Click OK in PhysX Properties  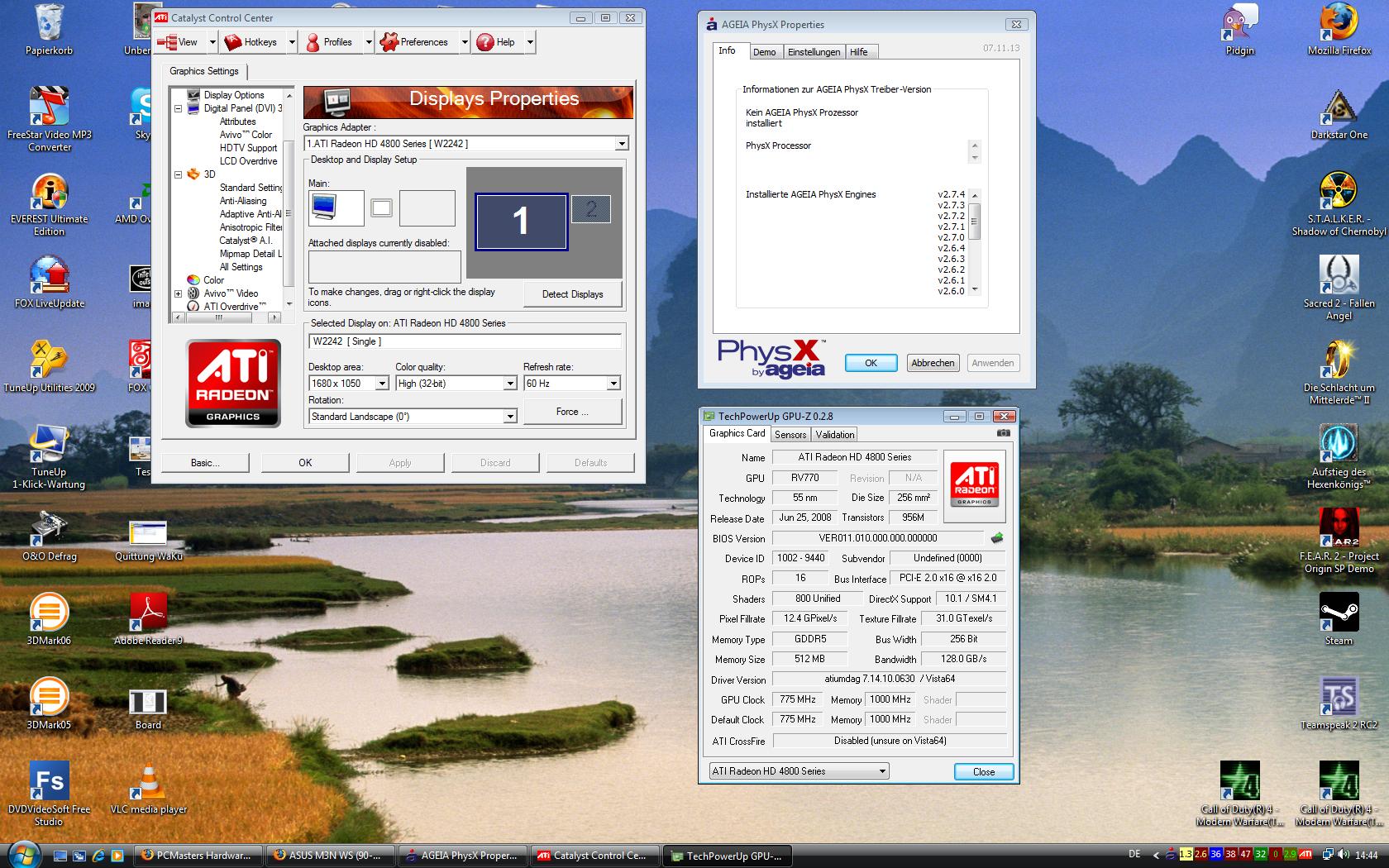coord(871,363)
